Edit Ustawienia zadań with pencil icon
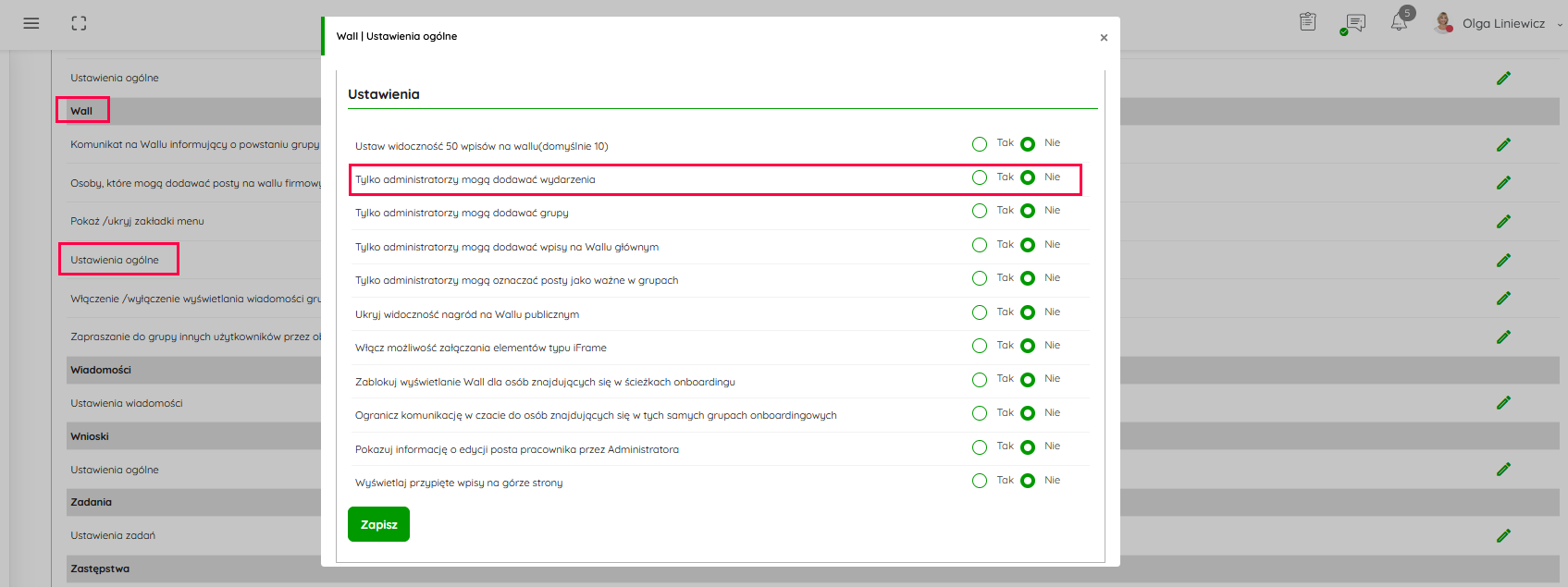1568x587 pixels. [1503, 536]
